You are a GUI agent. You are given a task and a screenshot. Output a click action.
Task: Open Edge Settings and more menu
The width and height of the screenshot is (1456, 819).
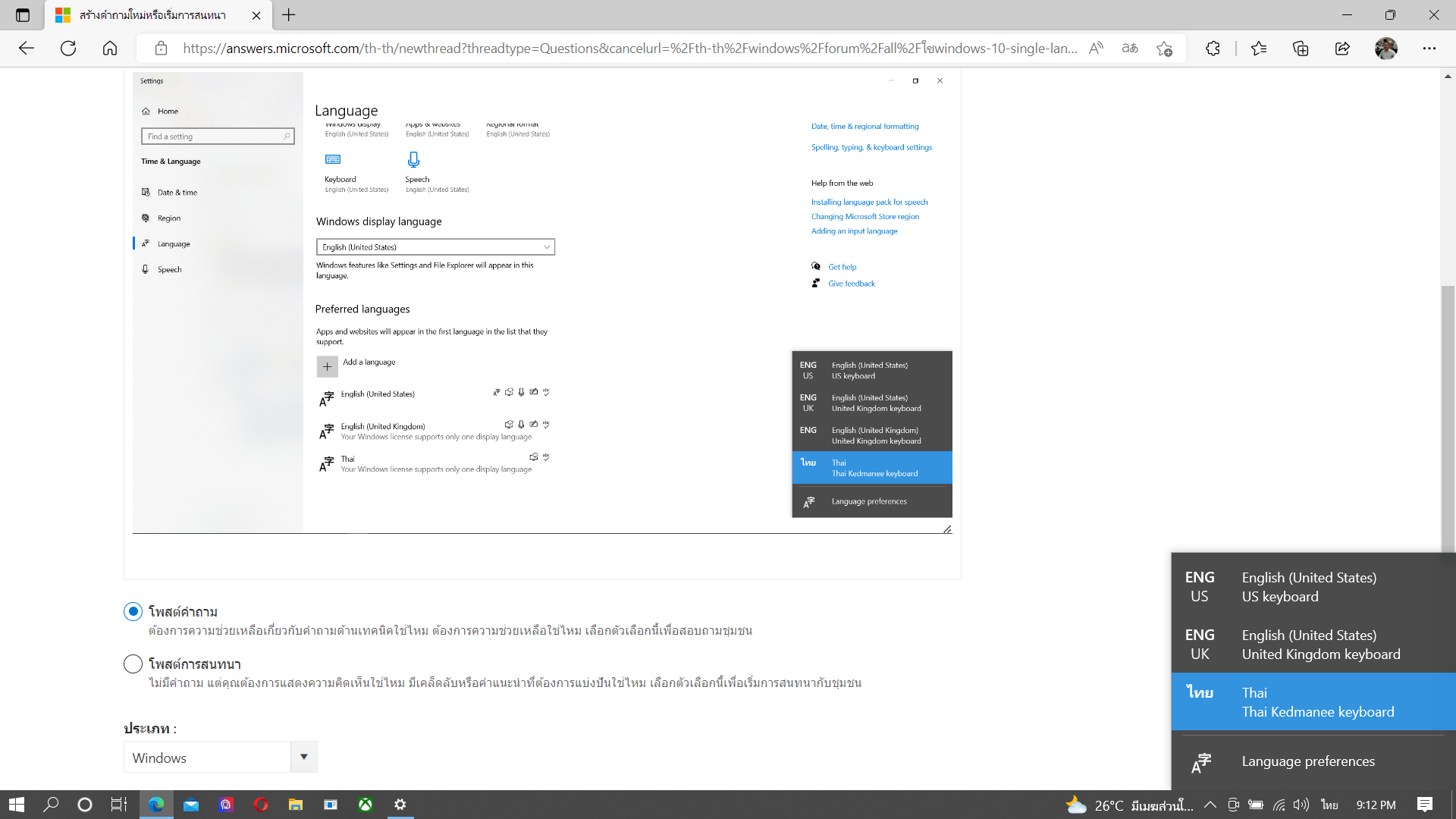pyautogui.click(x=1429, y=49)
